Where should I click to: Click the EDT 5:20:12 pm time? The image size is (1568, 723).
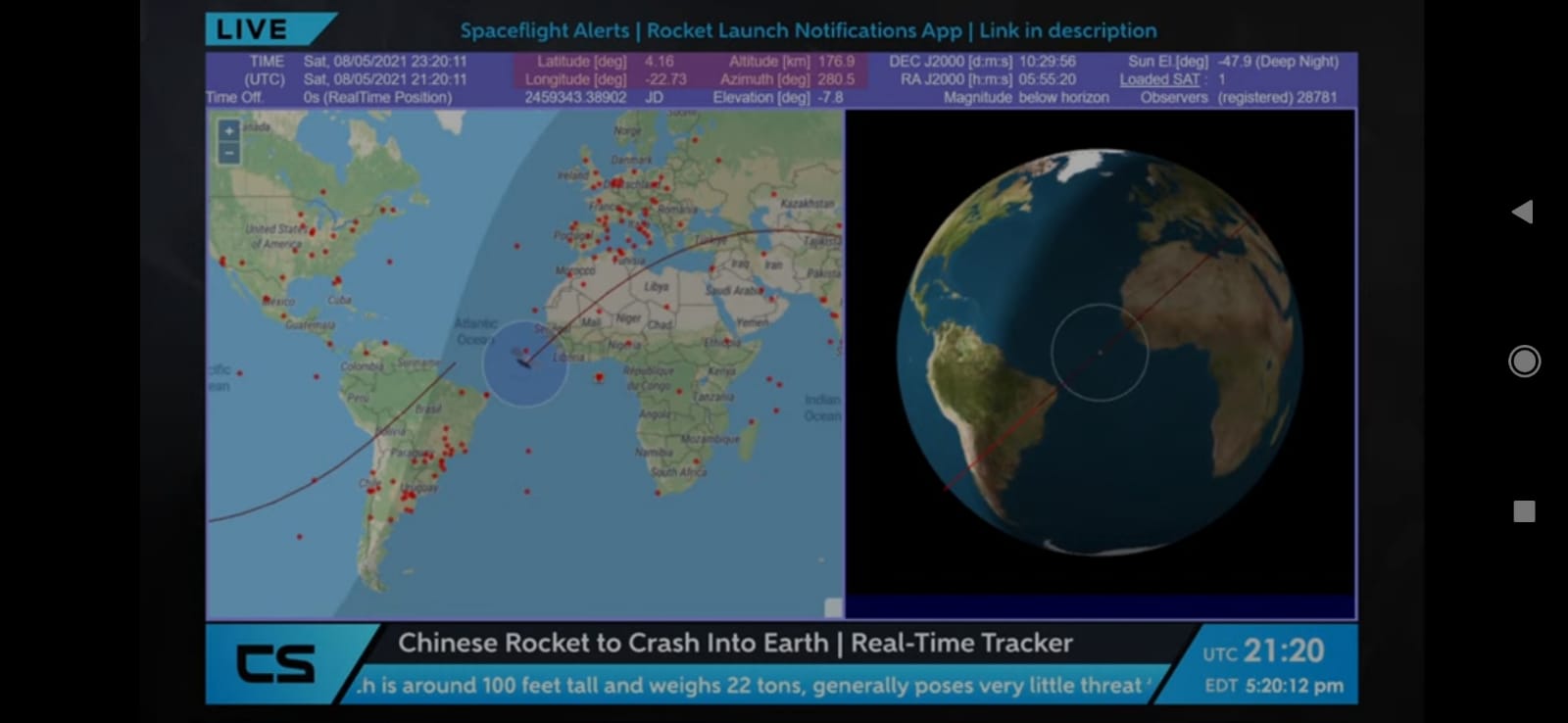1274,686
